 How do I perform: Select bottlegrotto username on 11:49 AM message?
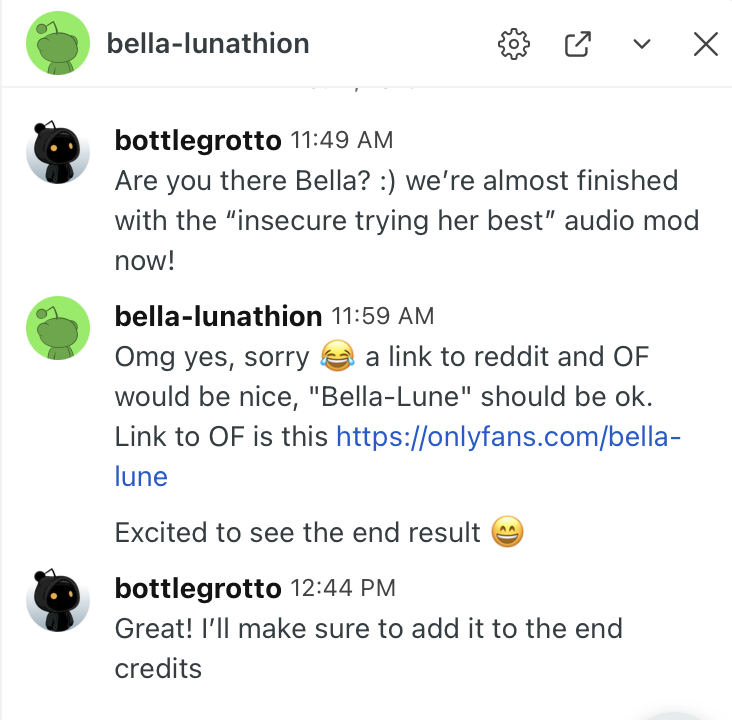pyautogui.click(x=198, y=140)
